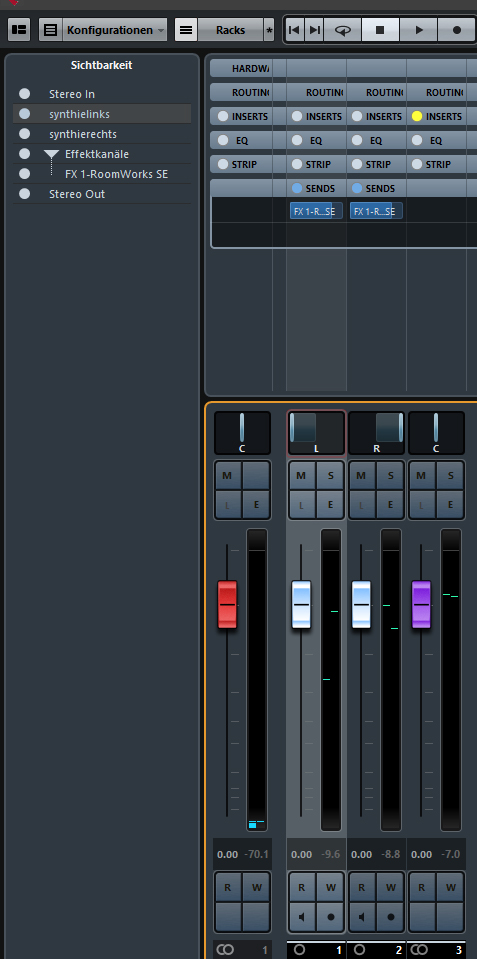Jump to the next marker

point(314,29)
